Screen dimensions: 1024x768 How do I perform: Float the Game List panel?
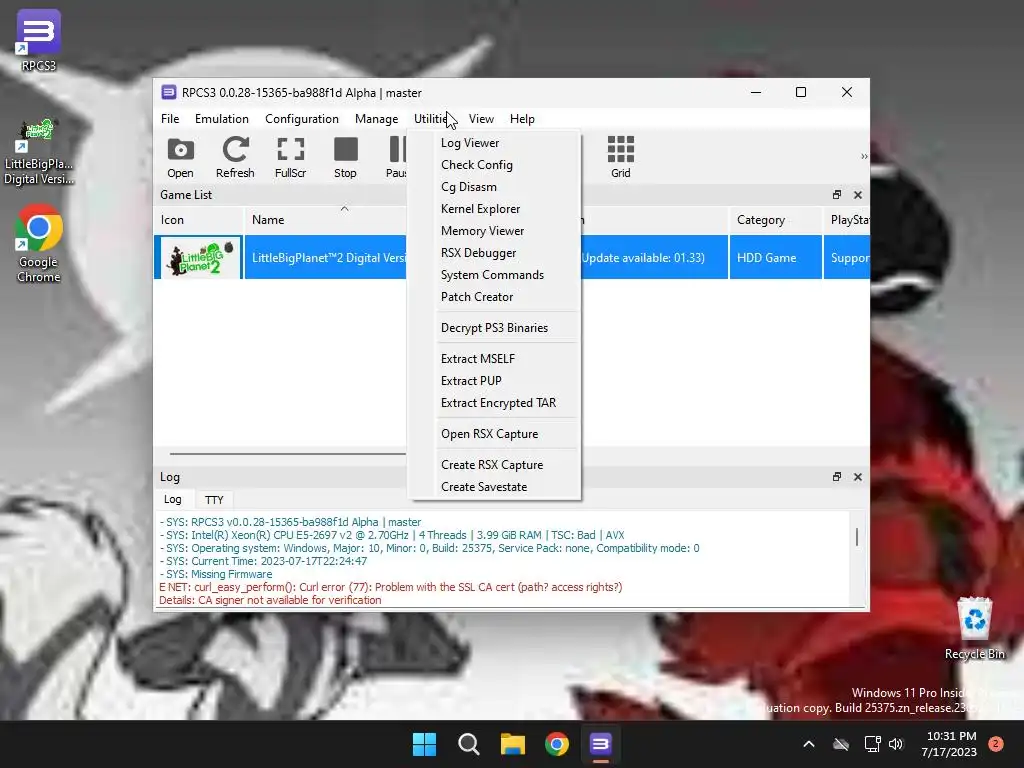[837, 195]
